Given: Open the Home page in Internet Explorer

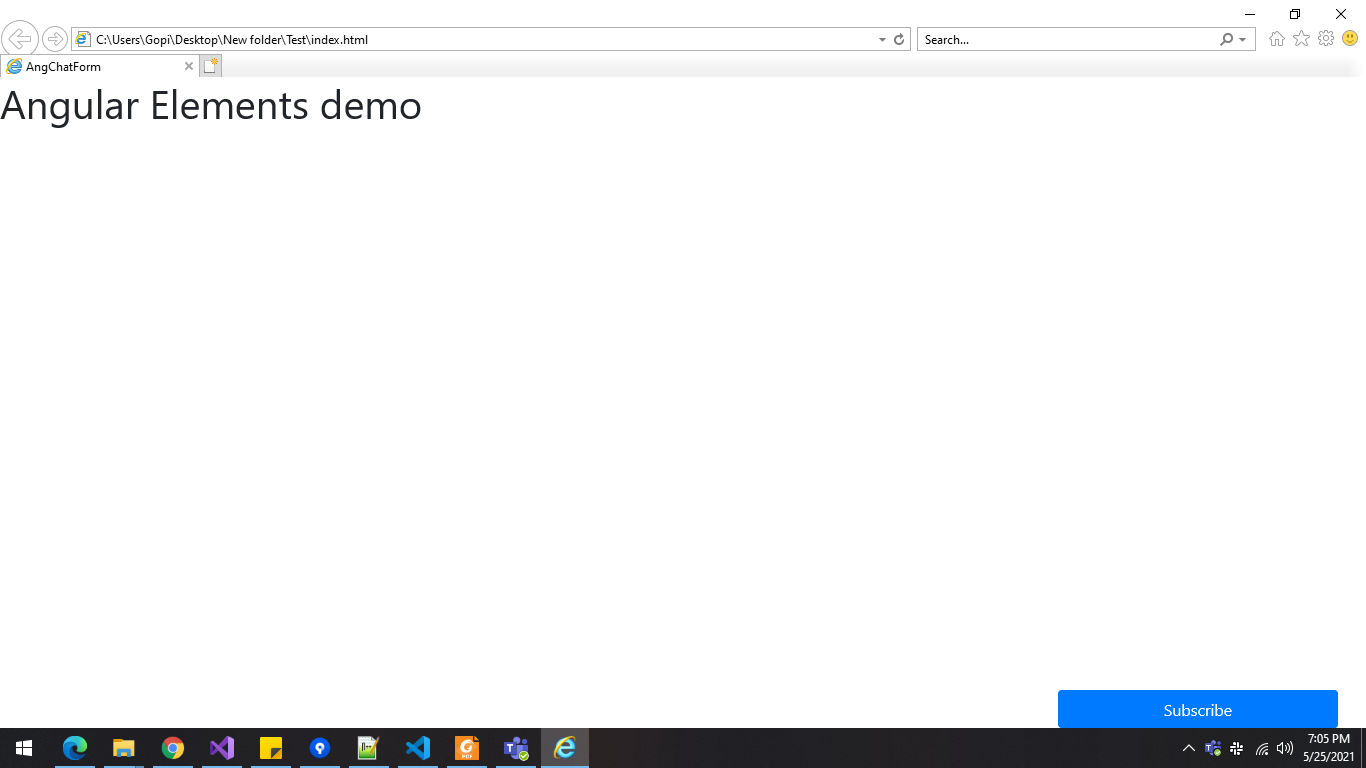Looking at the screenshot, I should point(1276,39).
